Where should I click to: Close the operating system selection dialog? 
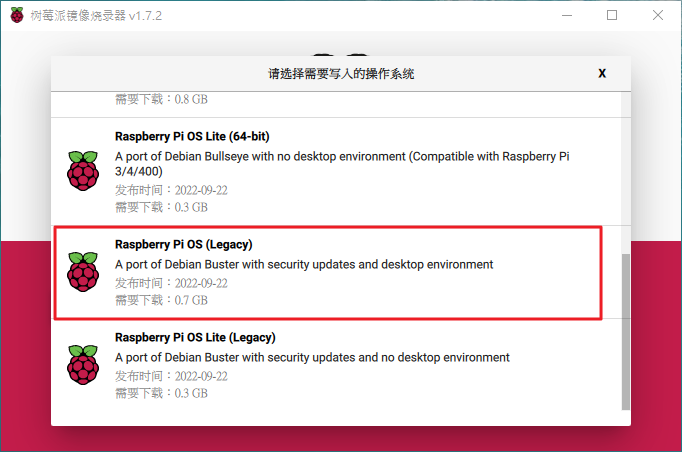coord(602,73)
